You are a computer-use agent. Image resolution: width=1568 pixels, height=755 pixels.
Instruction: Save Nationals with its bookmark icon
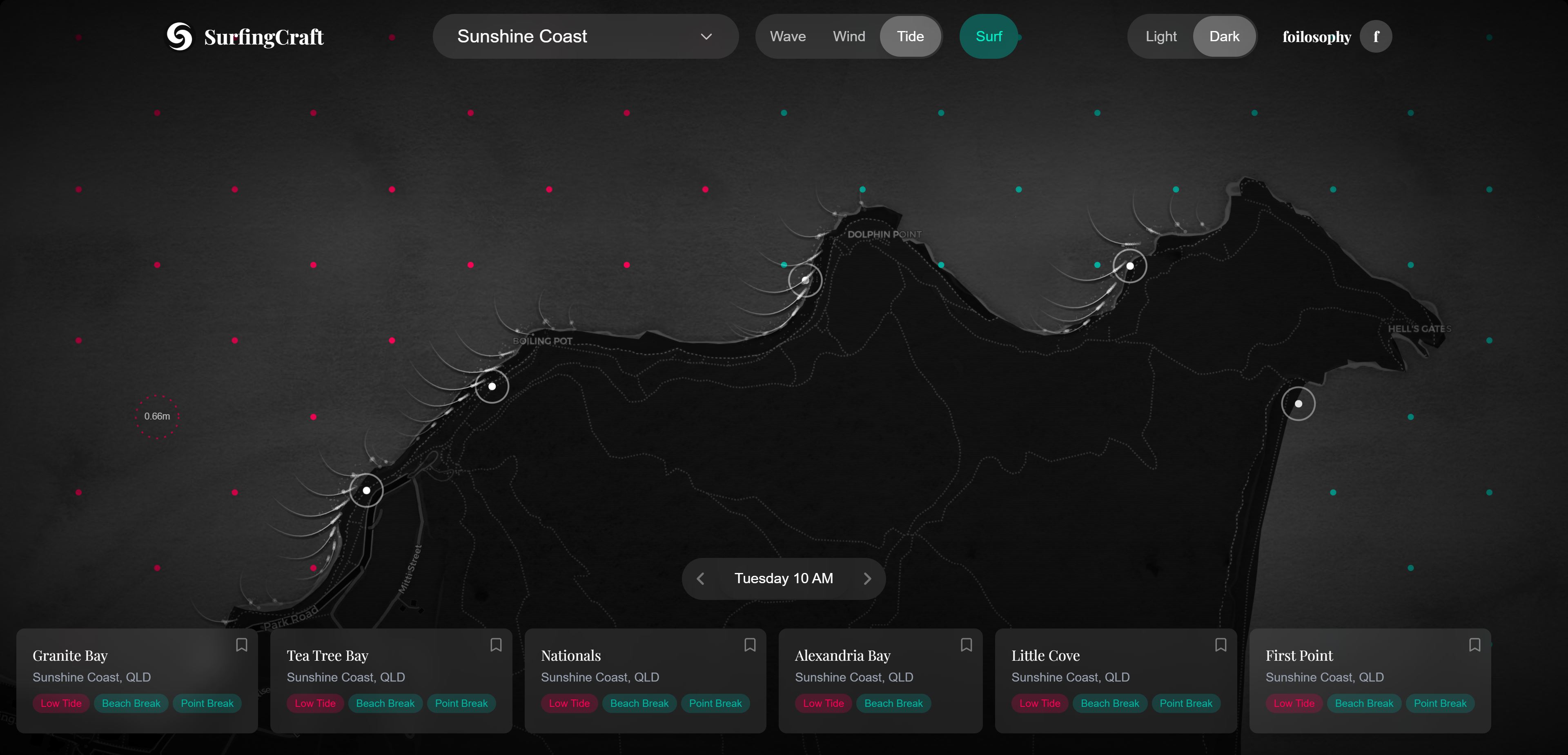[x=750, y=645]
